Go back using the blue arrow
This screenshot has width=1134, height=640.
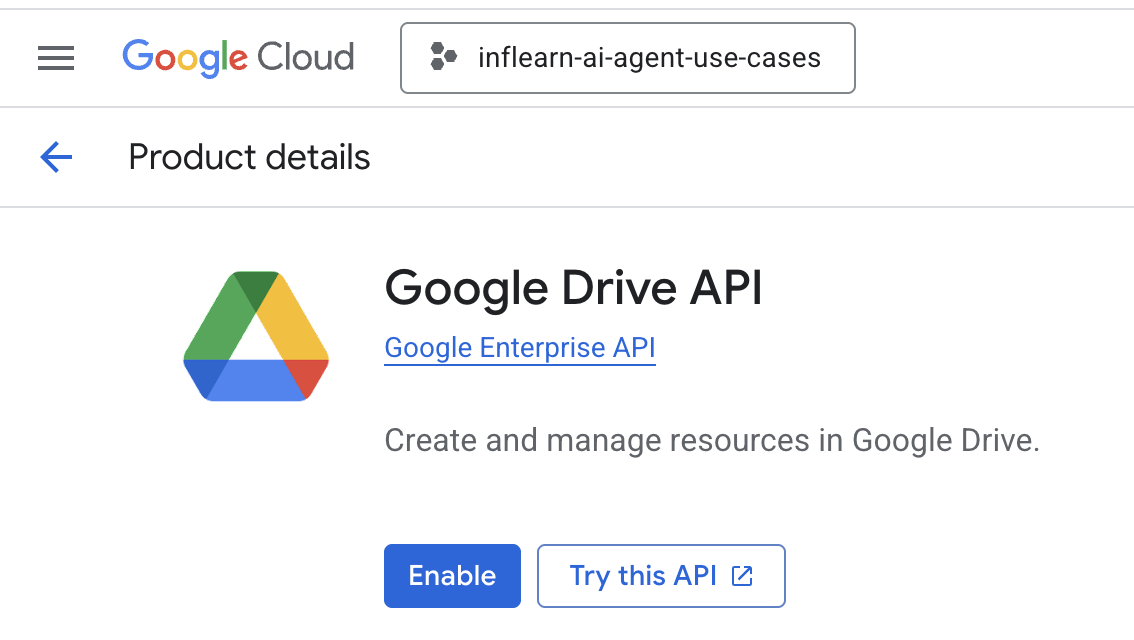[56, 157]
